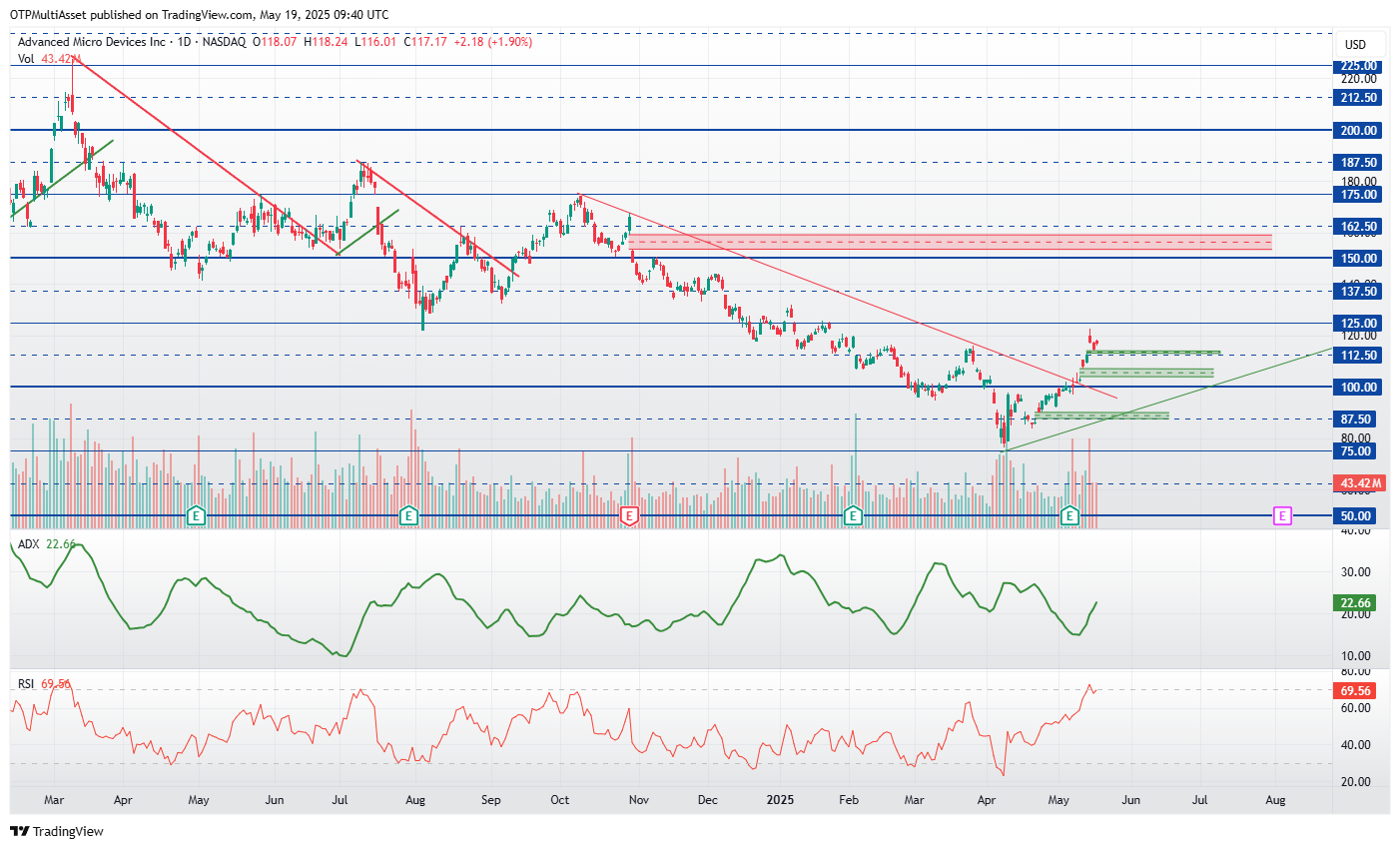
Task: Select the pink resistance zone rectangle
Action: 950,242
